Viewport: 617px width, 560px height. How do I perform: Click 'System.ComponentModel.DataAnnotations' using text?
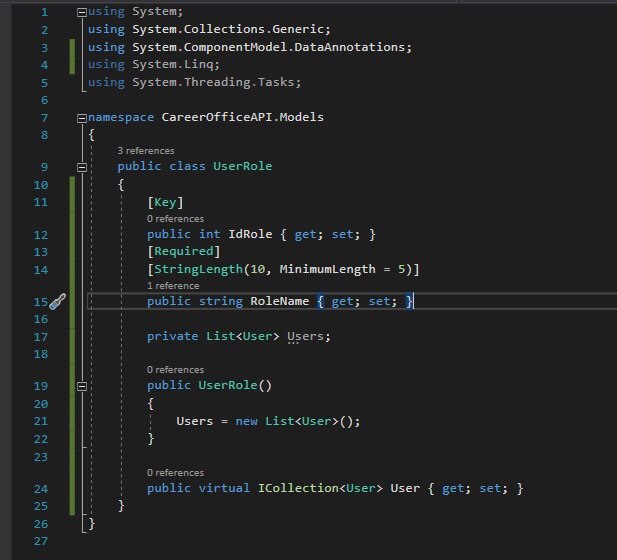[x=268, y=47]
